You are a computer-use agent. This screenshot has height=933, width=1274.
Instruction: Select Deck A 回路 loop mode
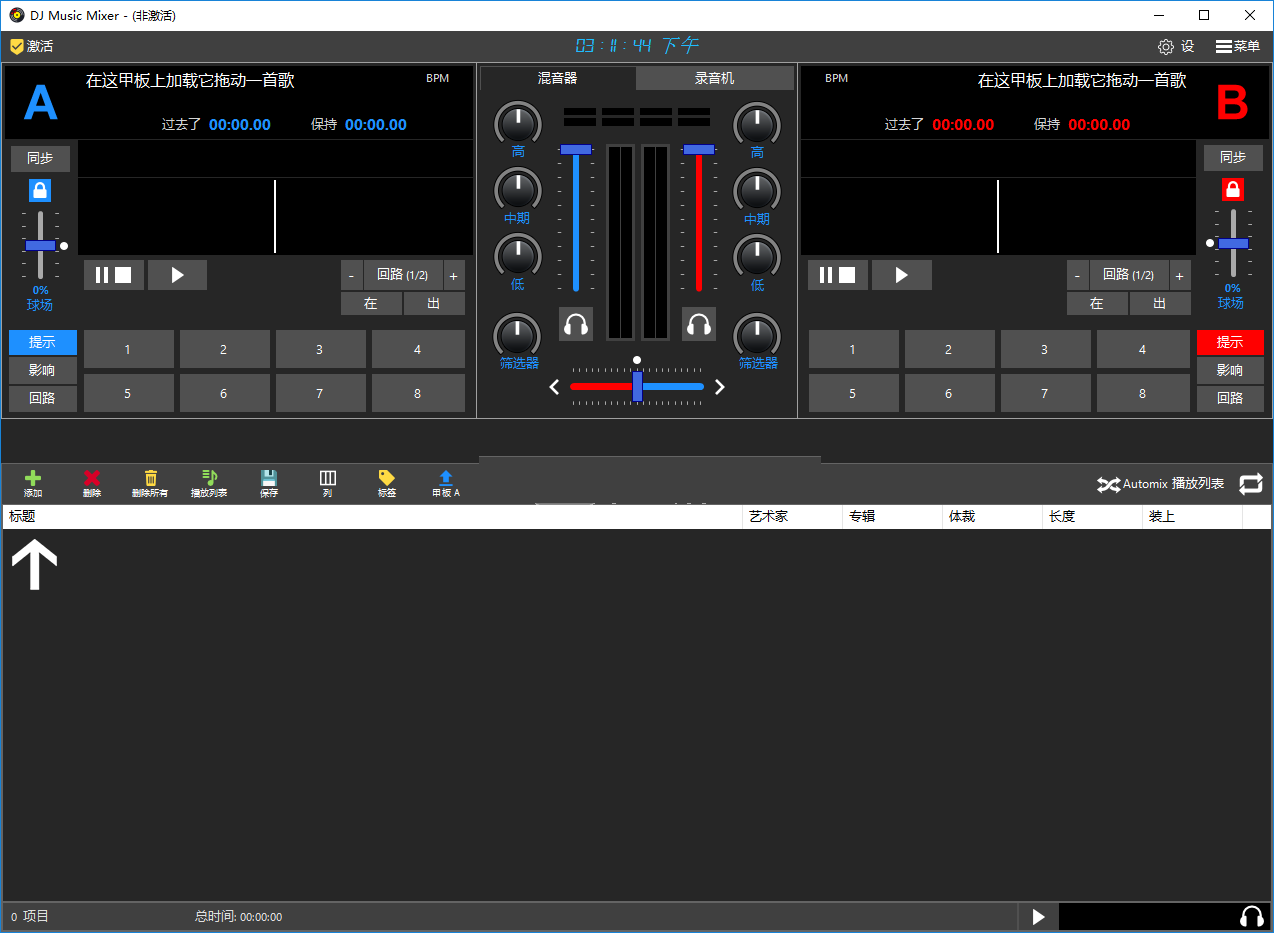pos(42,398)
